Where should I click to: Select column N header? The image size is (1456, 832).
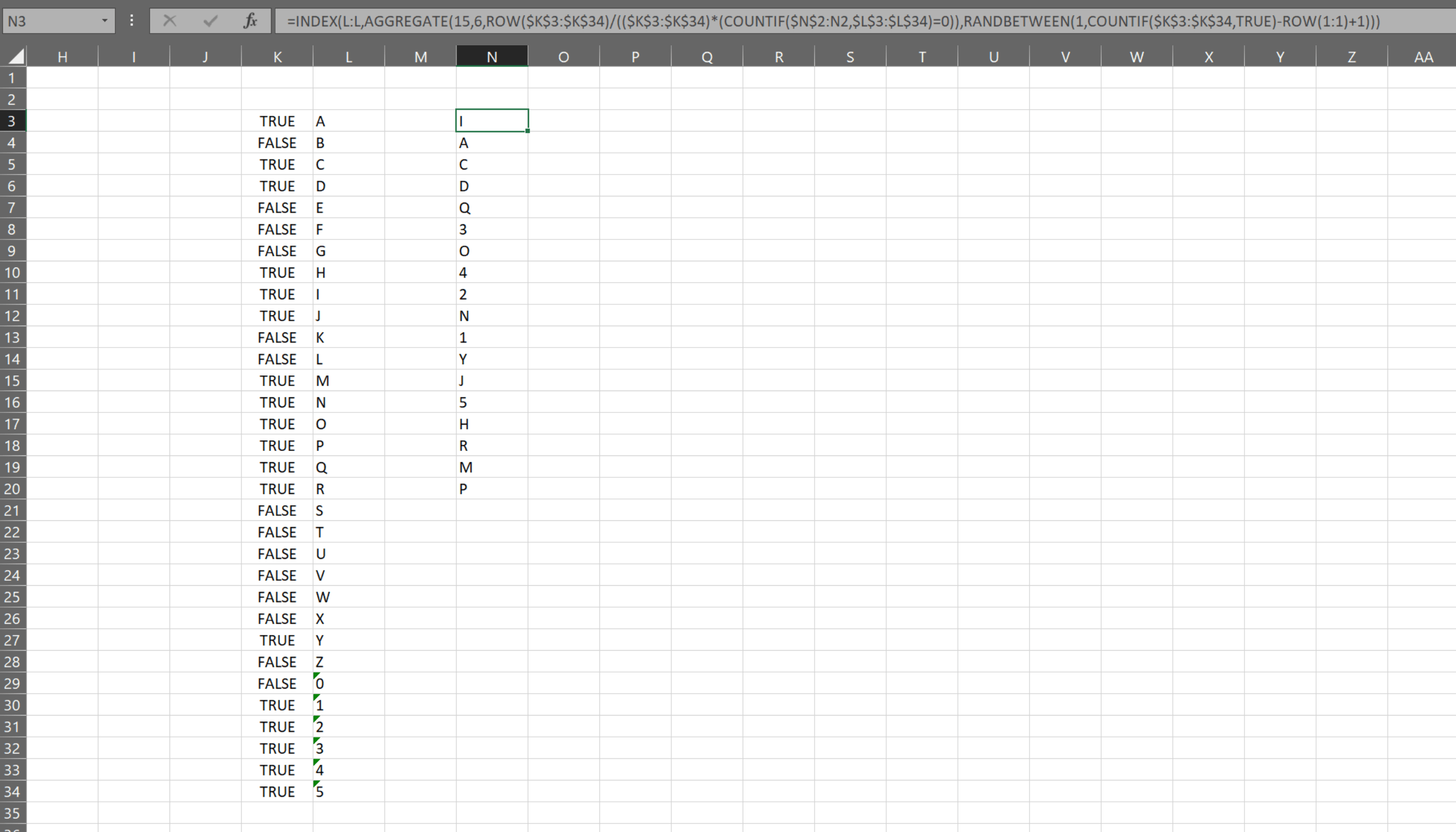tap(491, 57)
